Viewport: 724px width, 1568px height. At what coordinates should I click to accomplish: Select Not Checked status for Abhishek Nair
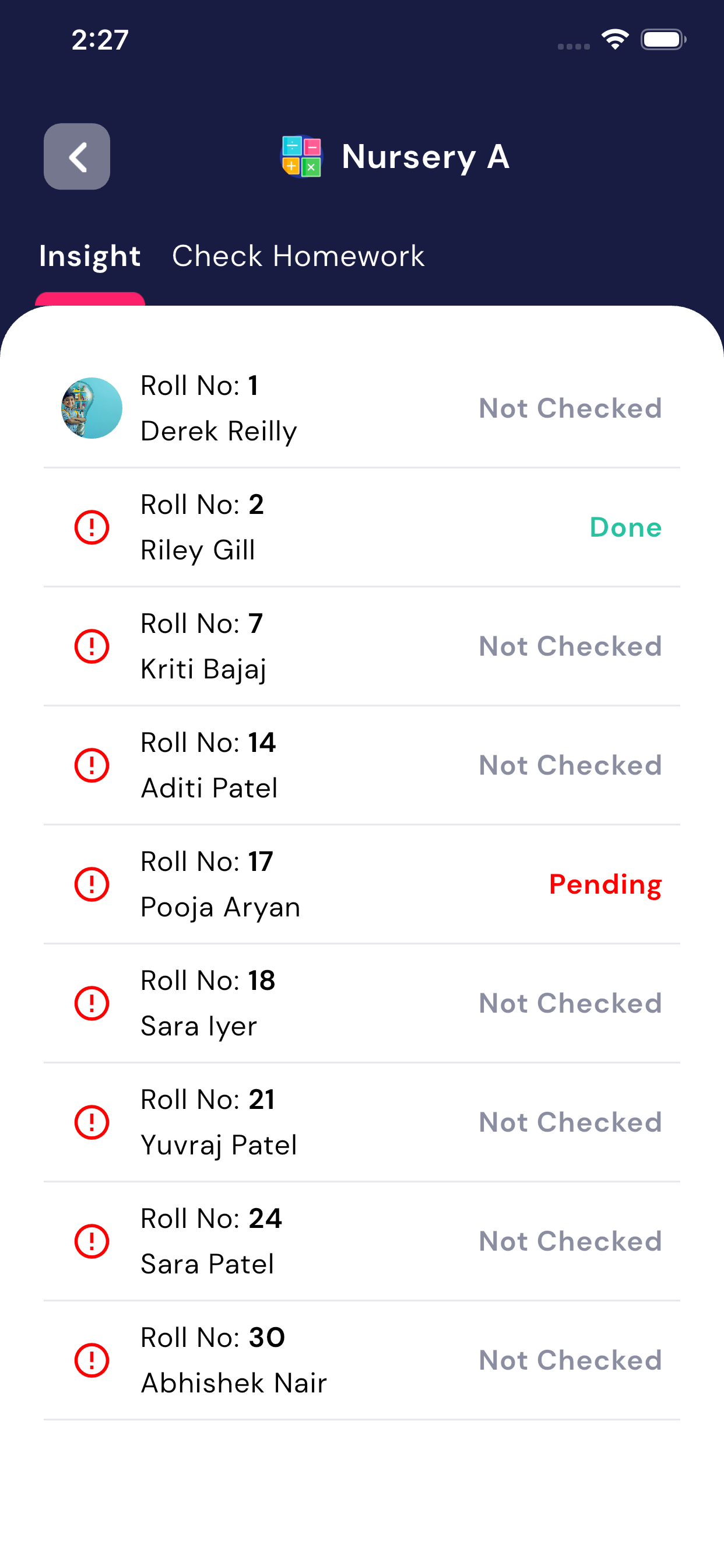click(x=570, y=1360)
